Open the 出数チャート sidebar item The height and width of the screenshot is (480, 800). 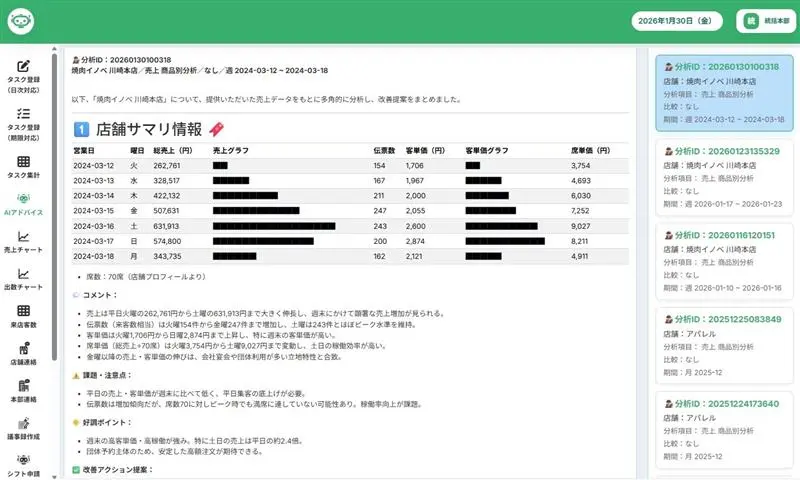[23, 279]
